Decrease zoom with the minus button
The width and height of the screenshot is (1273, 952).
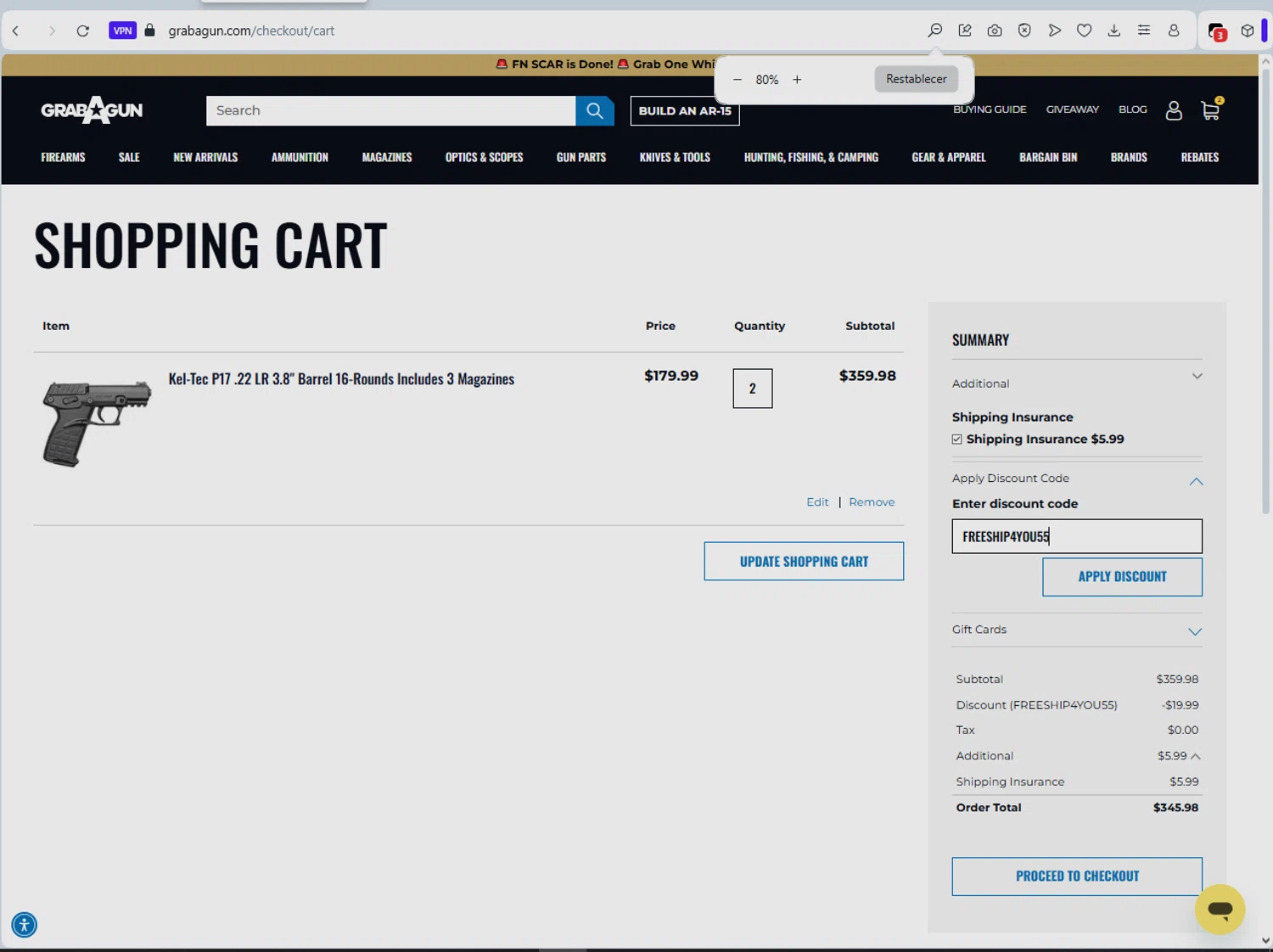click(x=737, y=80)
